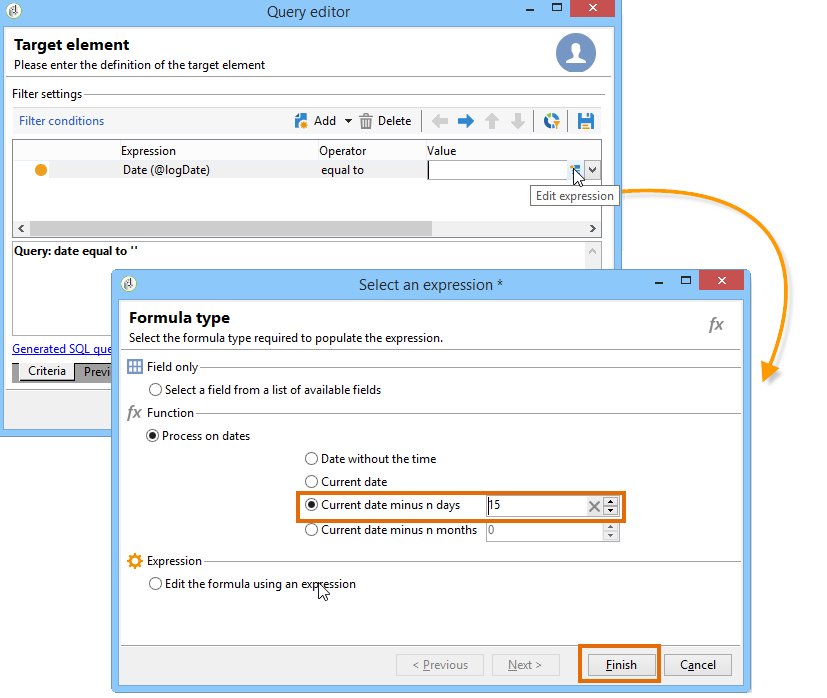
Task: Click the 'equal to' operator cell
Action: pyautogui.click(x=342, y=170)
